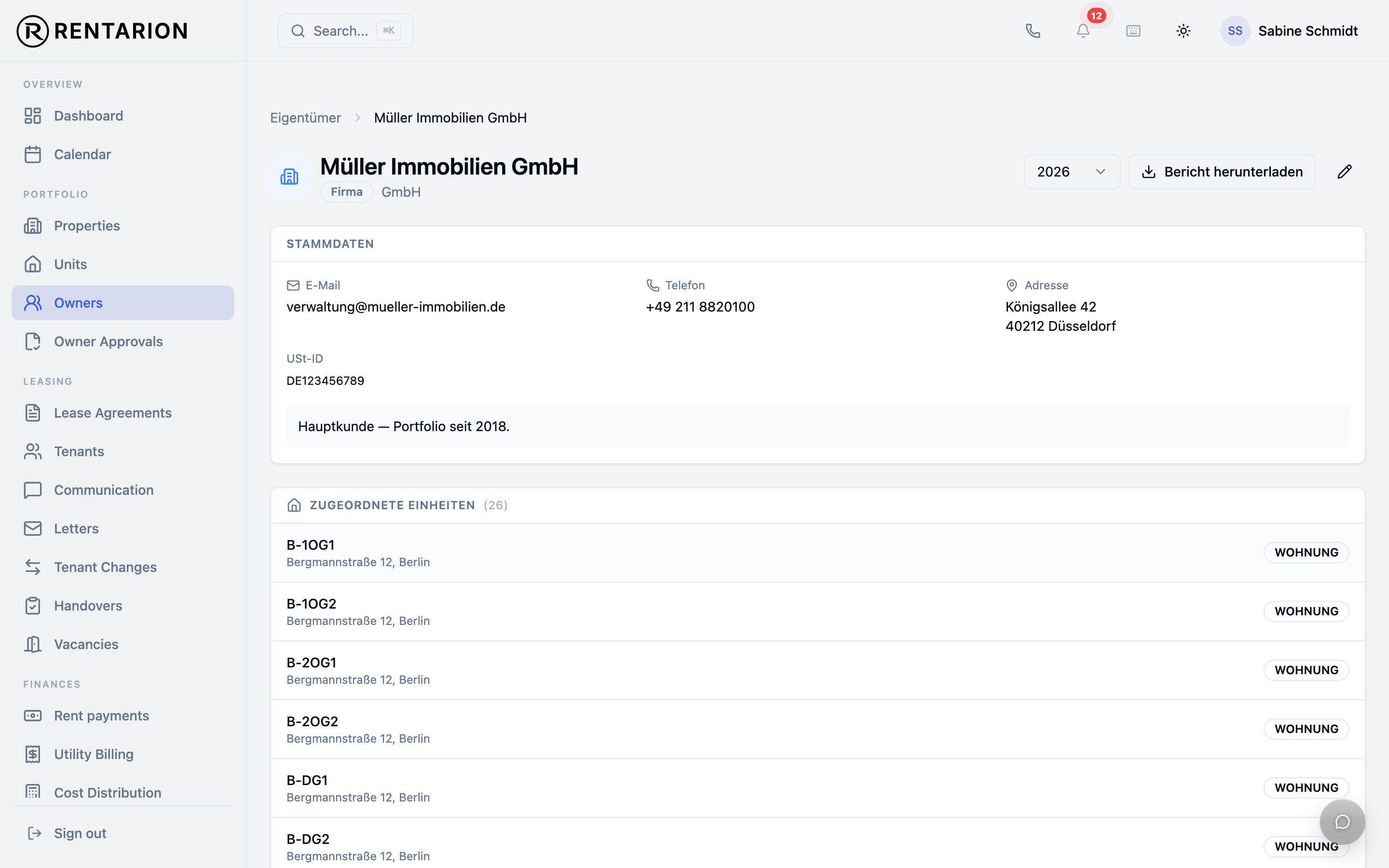This screenshot has width=1389, height=868.
Task: Click WOHNUNG badge on B-1OG1 row
Action: coord(1306,552)
